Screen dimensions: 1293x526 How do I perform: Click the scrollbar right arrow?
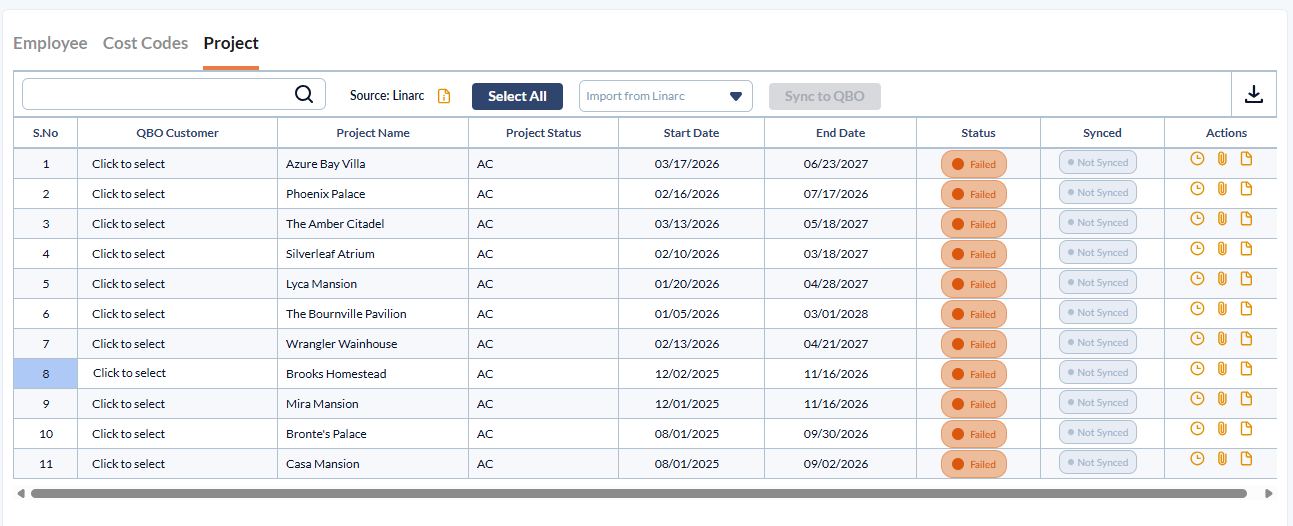pos(1269,493)
